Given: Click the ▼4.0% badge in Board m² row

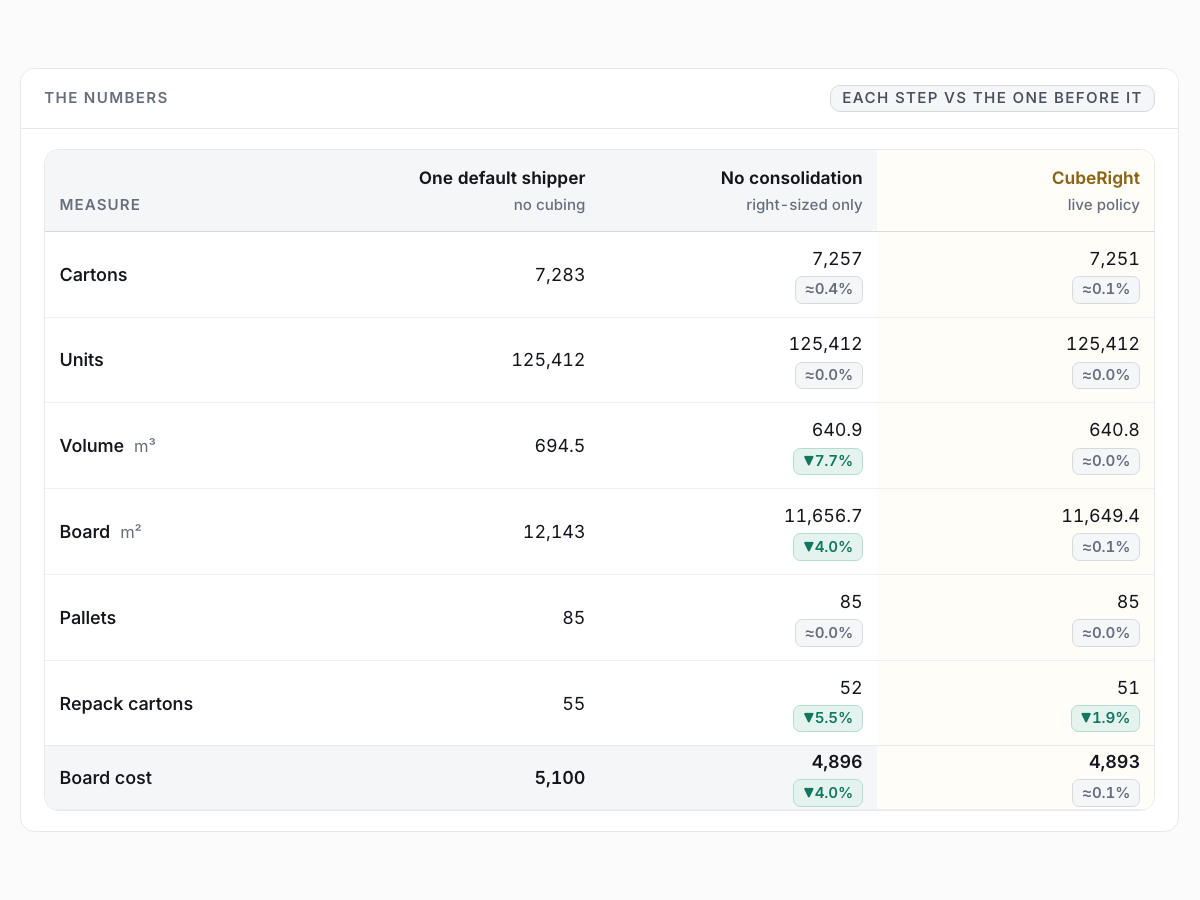Looking at the screenshot, I should click(828, 547).
